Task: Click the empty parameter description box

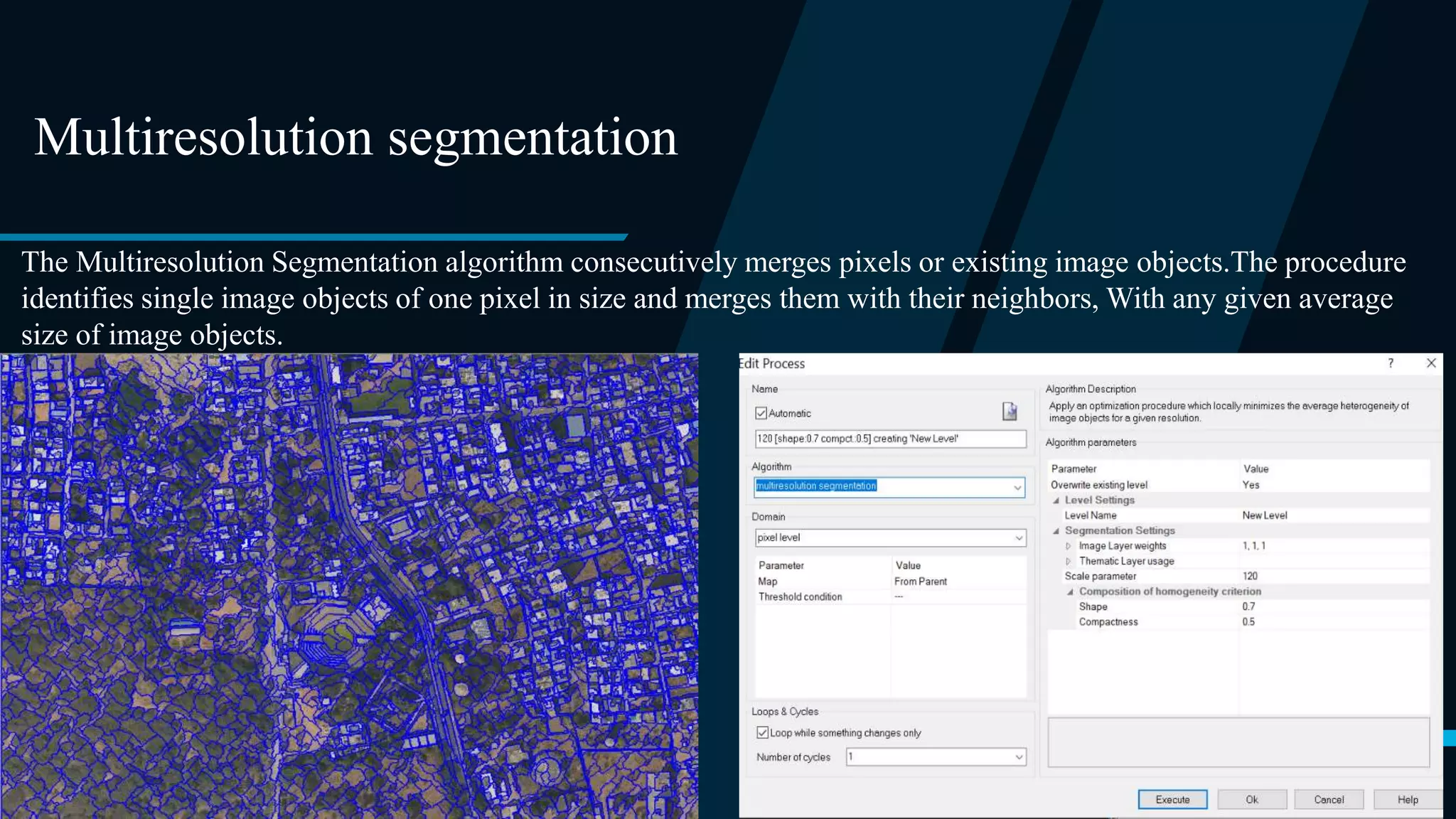Action: point(1238,742)
